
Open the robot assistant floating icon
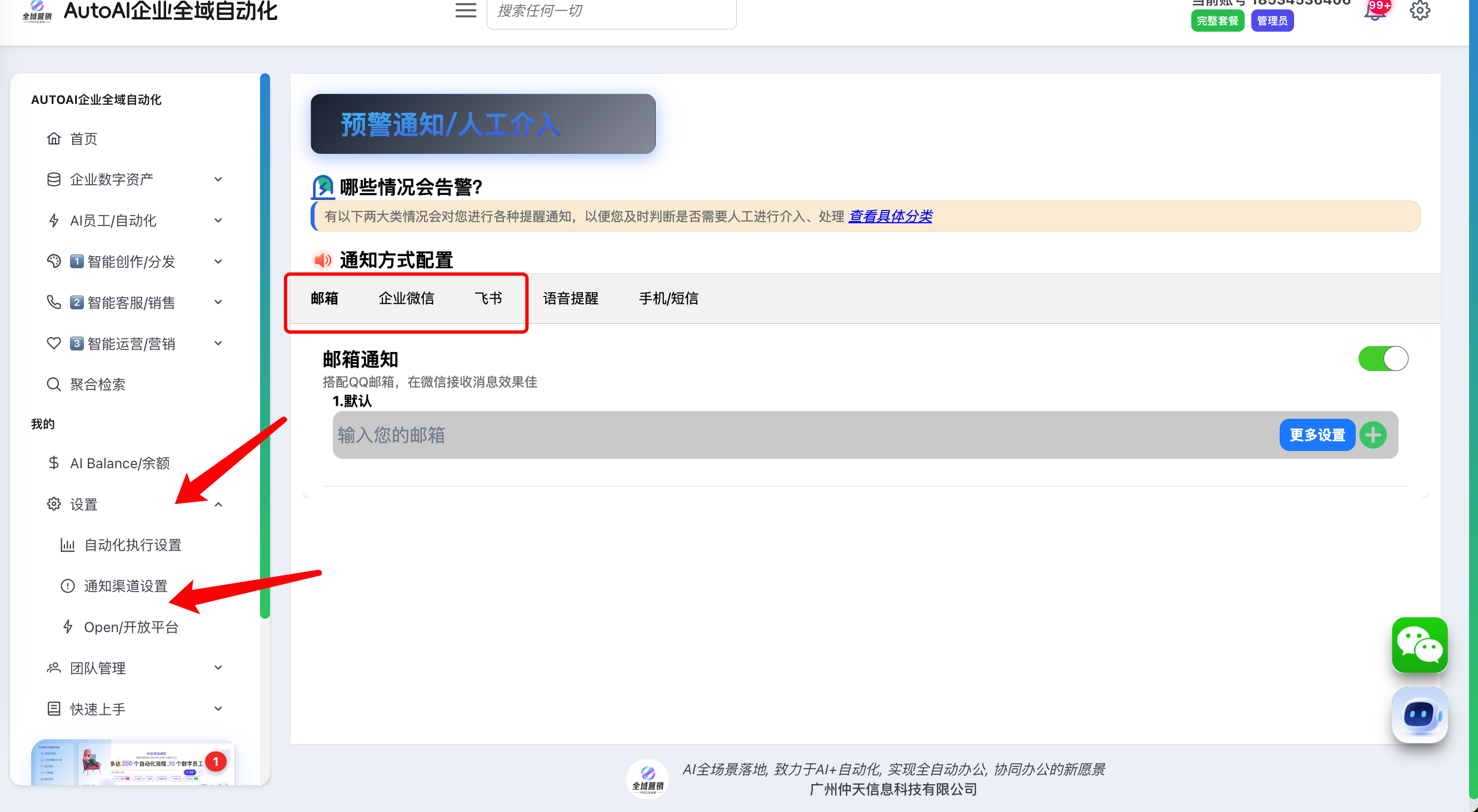(x=1420, y=714)
